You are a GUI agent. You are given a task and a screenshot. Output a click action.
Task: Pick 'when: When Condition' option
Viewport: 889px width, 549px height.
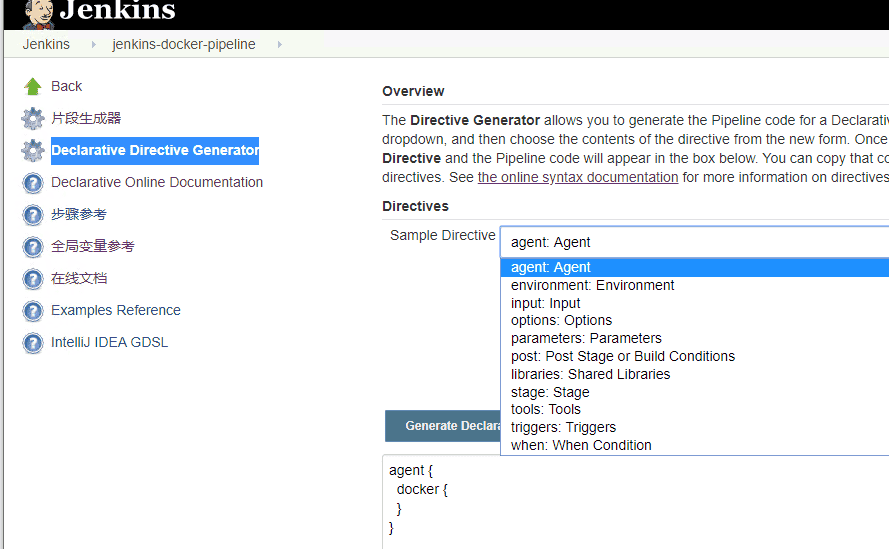tap(580, 445)
